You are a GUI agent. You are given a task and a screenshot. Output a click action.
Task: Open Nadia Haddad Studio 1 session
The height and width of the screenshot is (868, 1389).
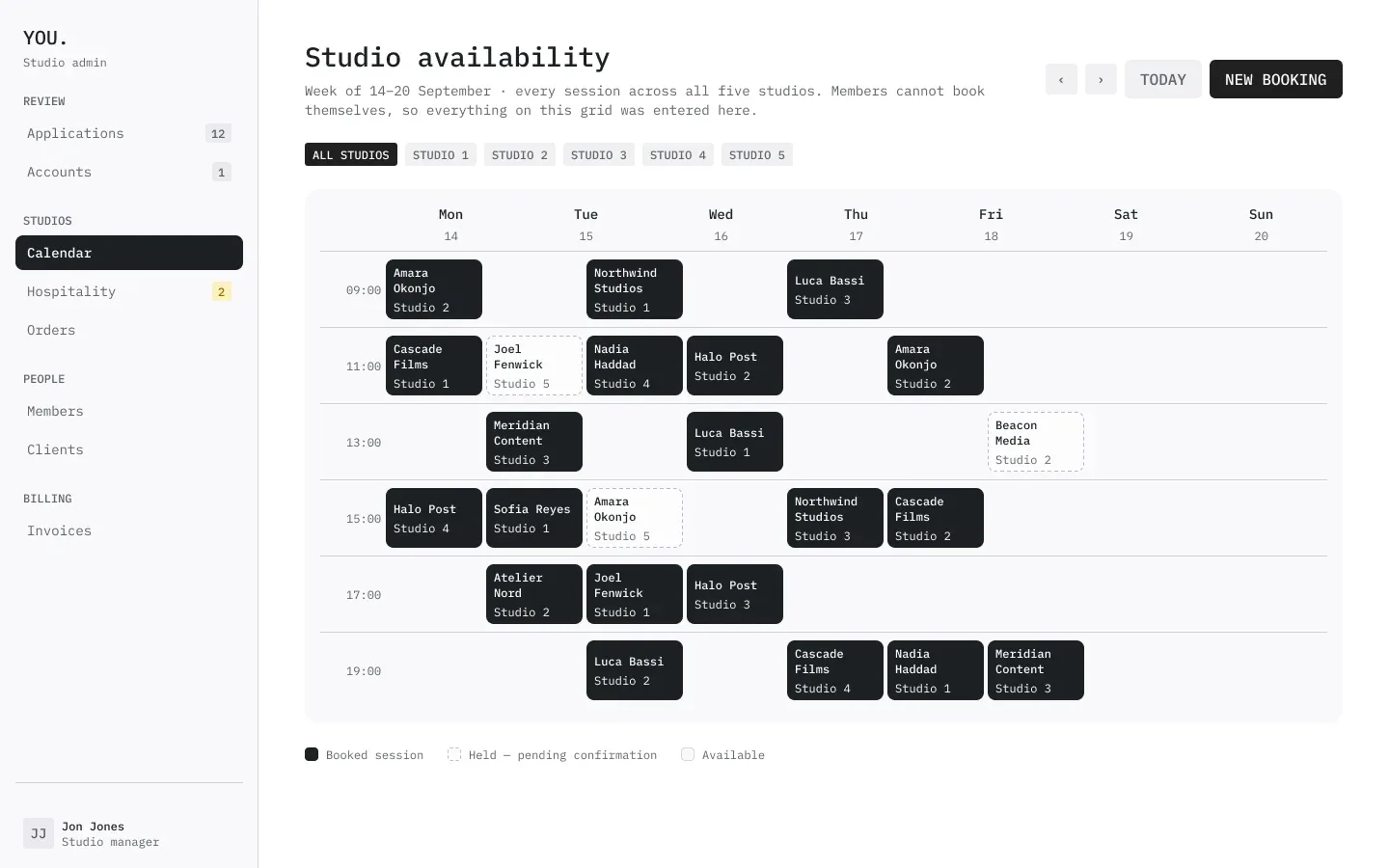pyautogui.click(x=936, y=670)
